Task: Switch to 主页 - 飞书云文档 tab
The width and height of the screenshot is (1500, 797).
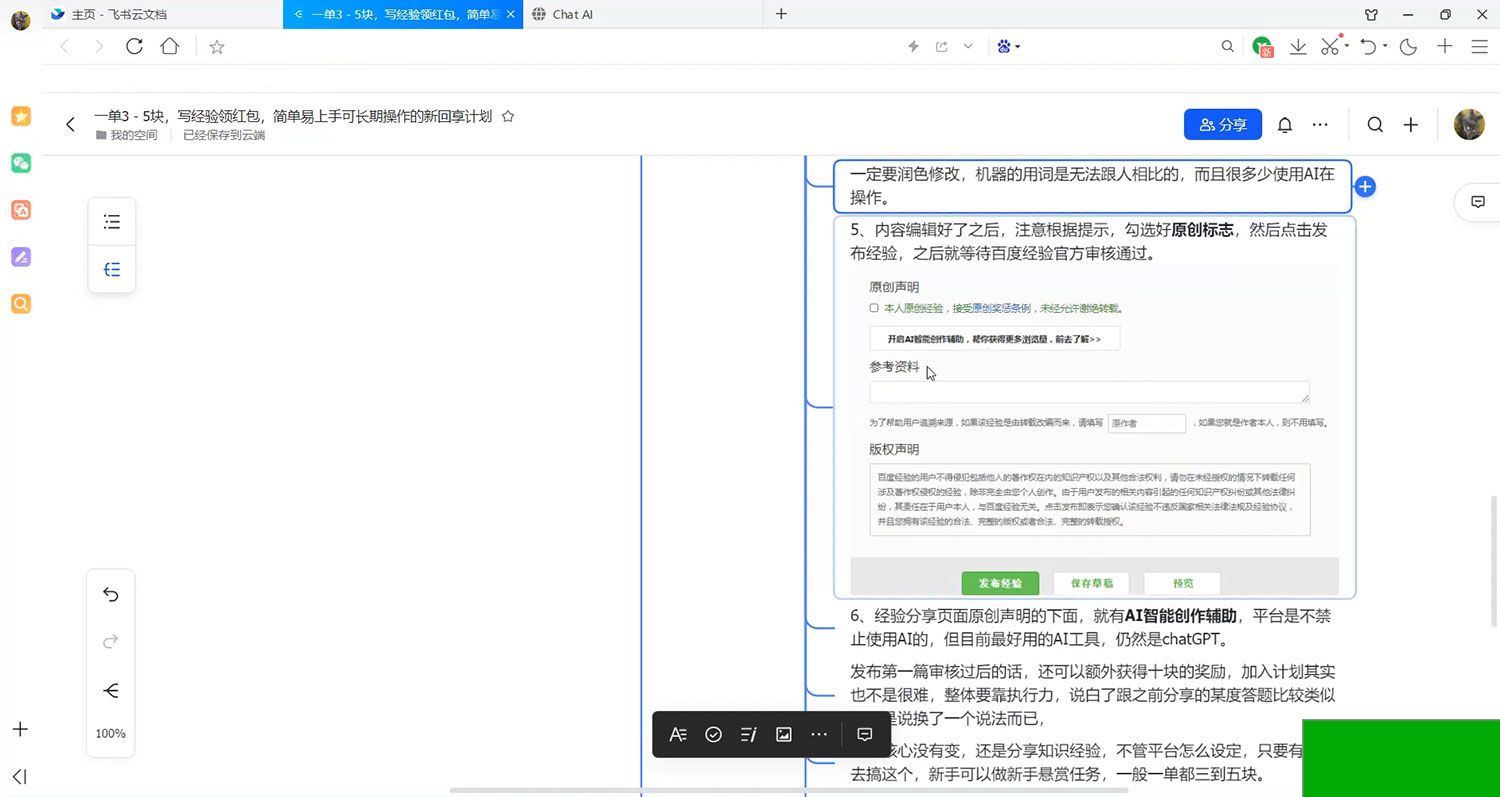Action: click(x=119, y=14)
